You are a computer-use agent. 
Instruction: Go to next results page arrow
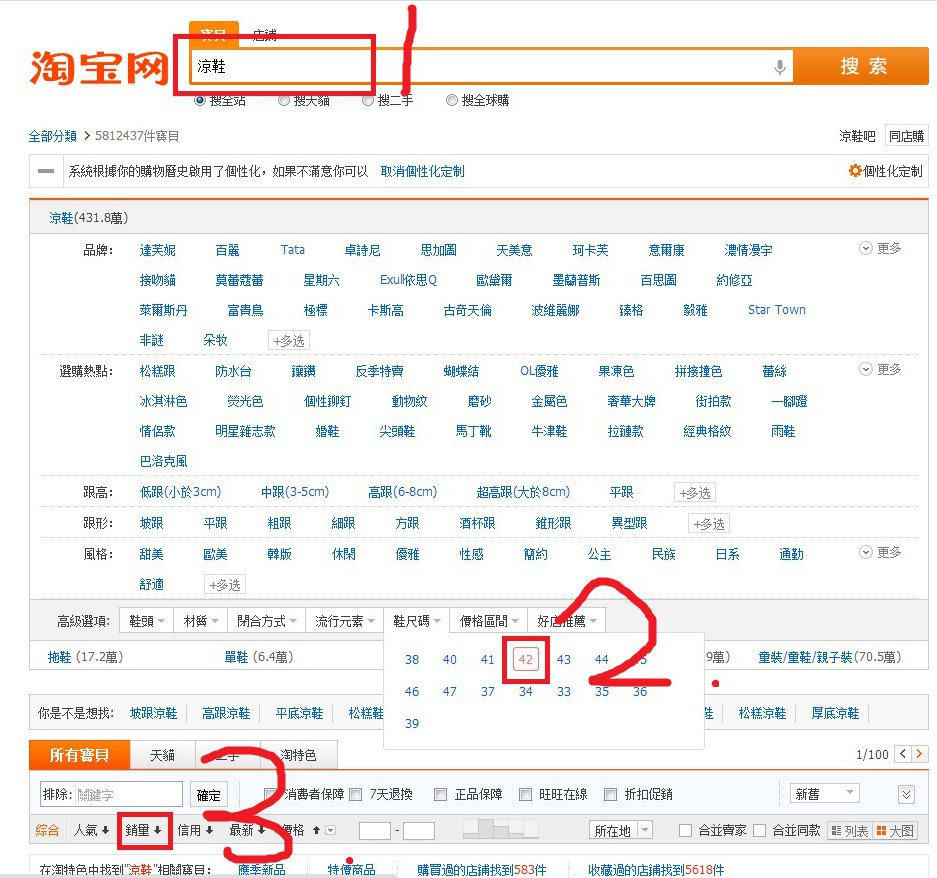(919, 754)
